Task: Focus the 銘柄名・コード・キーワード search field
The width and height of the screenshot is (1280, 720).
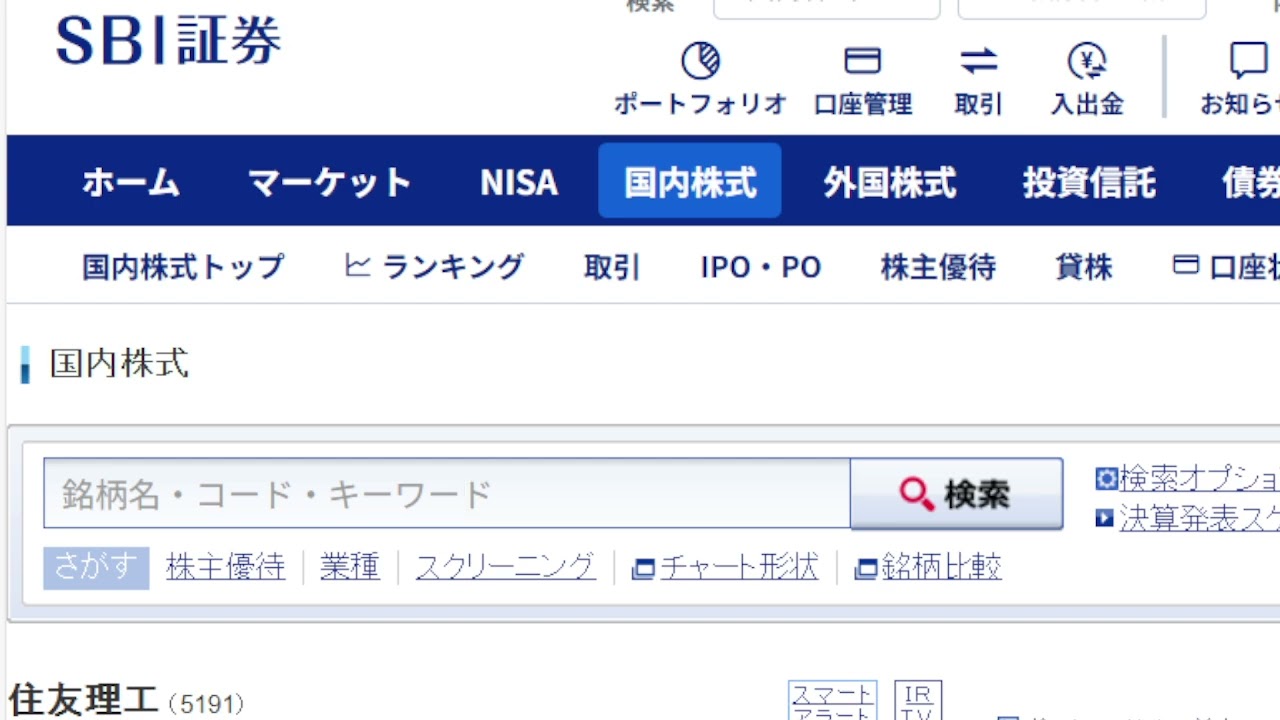Action: (447, 493)
